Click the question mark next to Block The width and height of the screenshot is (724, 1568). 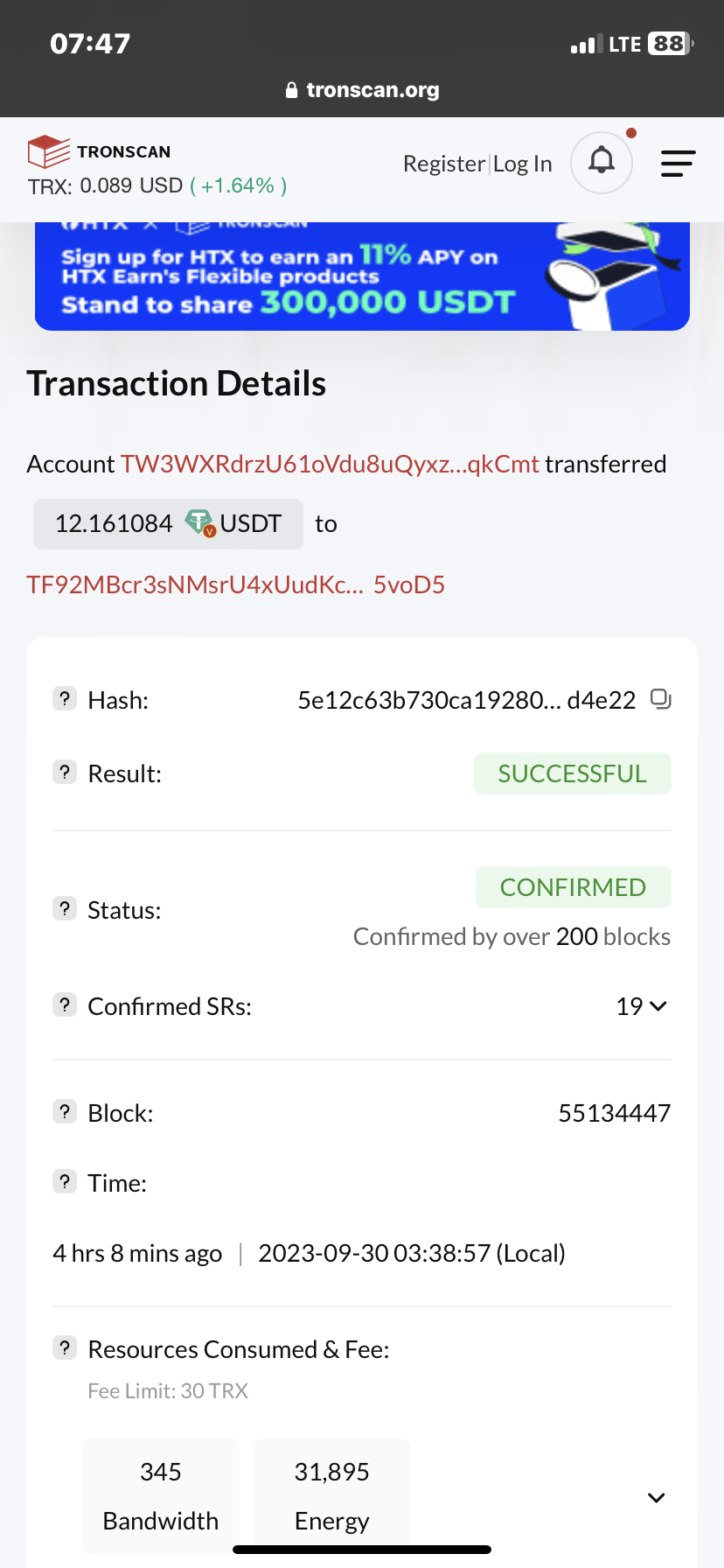click(x=65, y=1111)
